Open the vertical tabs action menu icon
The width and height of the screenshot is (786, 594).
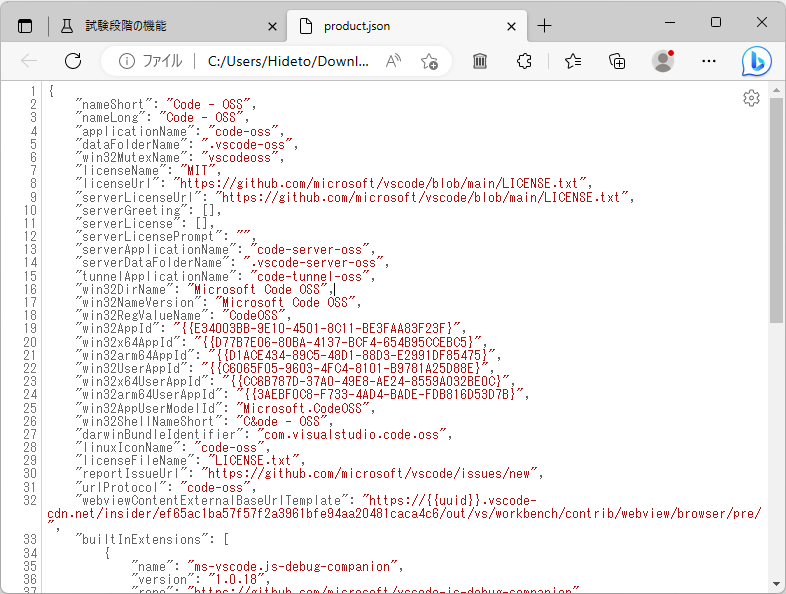tap(25, 26)
